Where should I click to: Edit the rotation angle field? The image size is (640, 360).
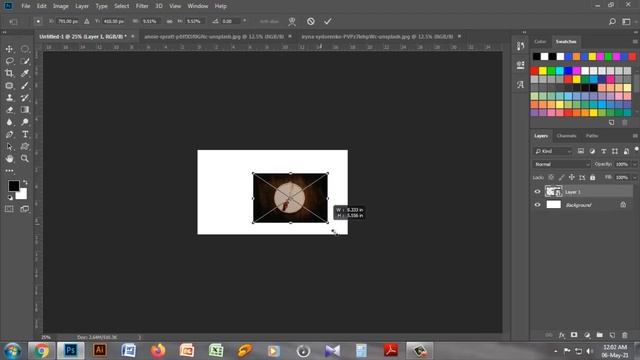[x=231, y=21]
